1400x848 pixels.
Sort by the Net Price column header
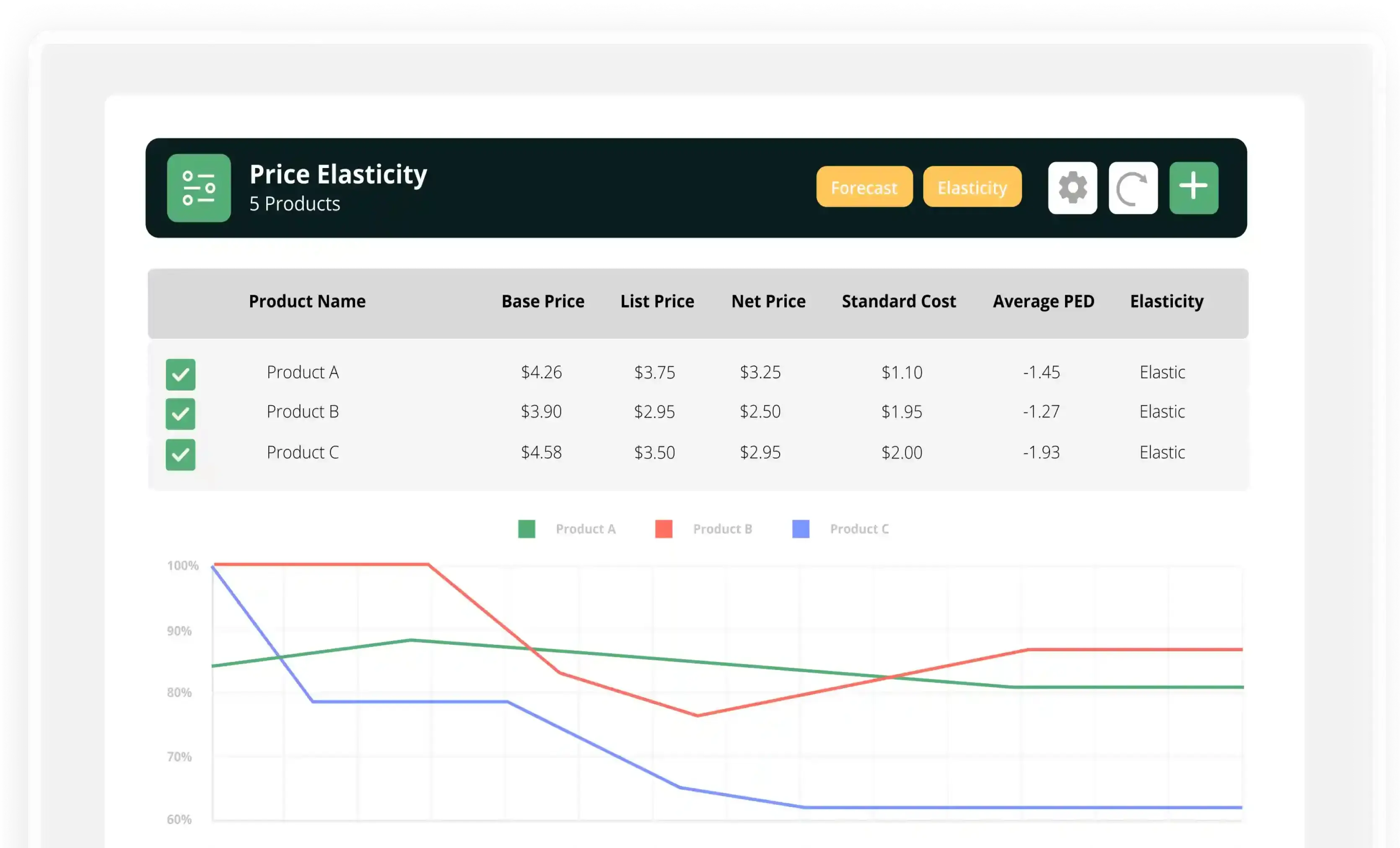pyautogui.click(x=768, y=301)
